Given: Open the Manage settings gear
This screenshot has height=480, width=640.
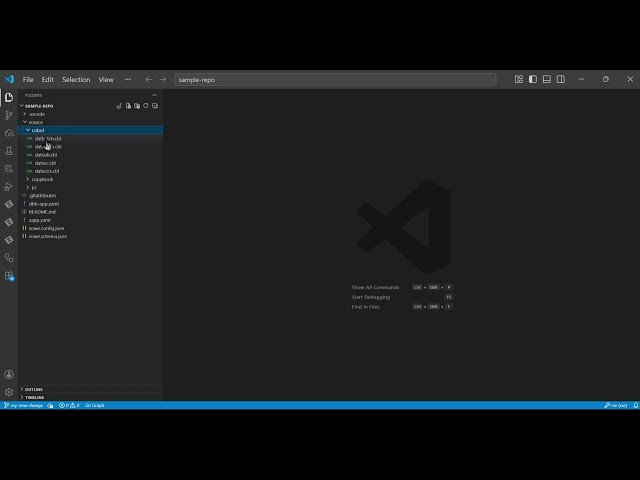Looking at the screenshot, I should [9, 392].
